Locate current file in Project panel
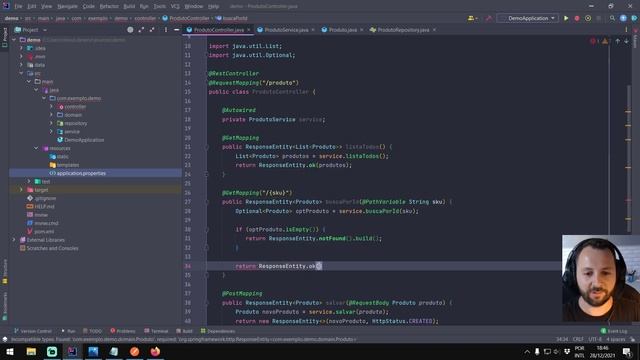Viewport: 640px width, 360px height. pos(130,30)
